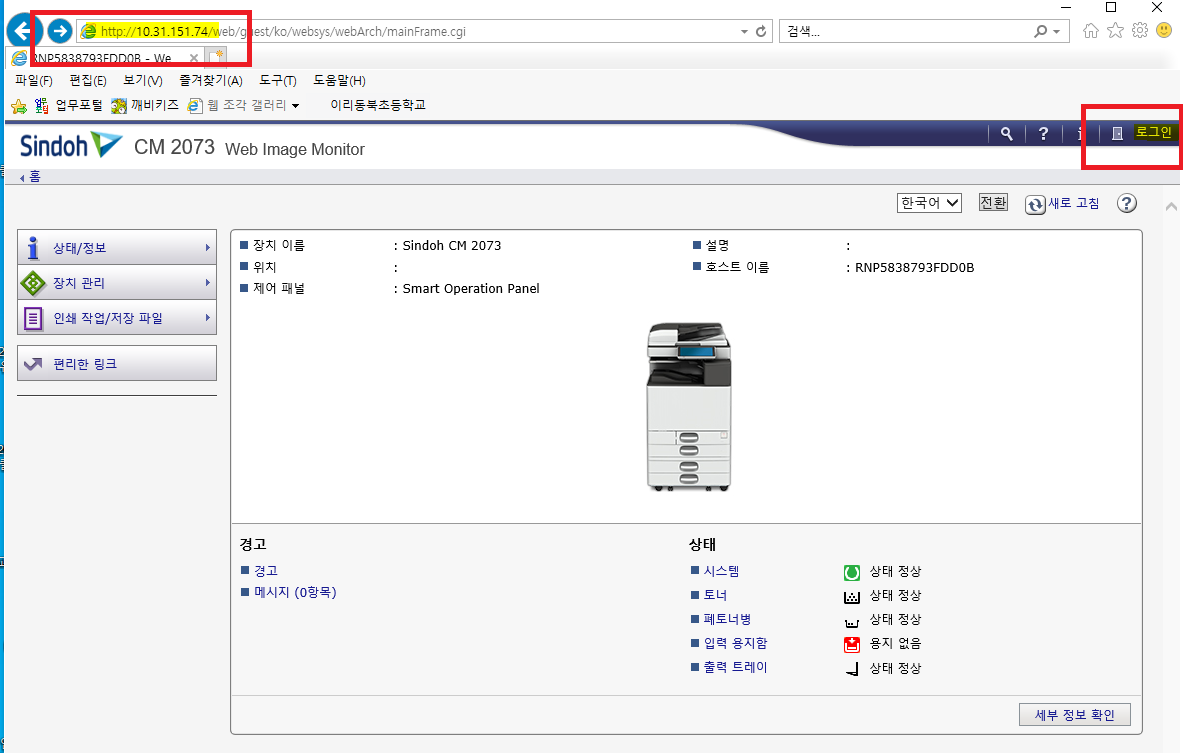Expand the 장치 관리 menu

117,283
